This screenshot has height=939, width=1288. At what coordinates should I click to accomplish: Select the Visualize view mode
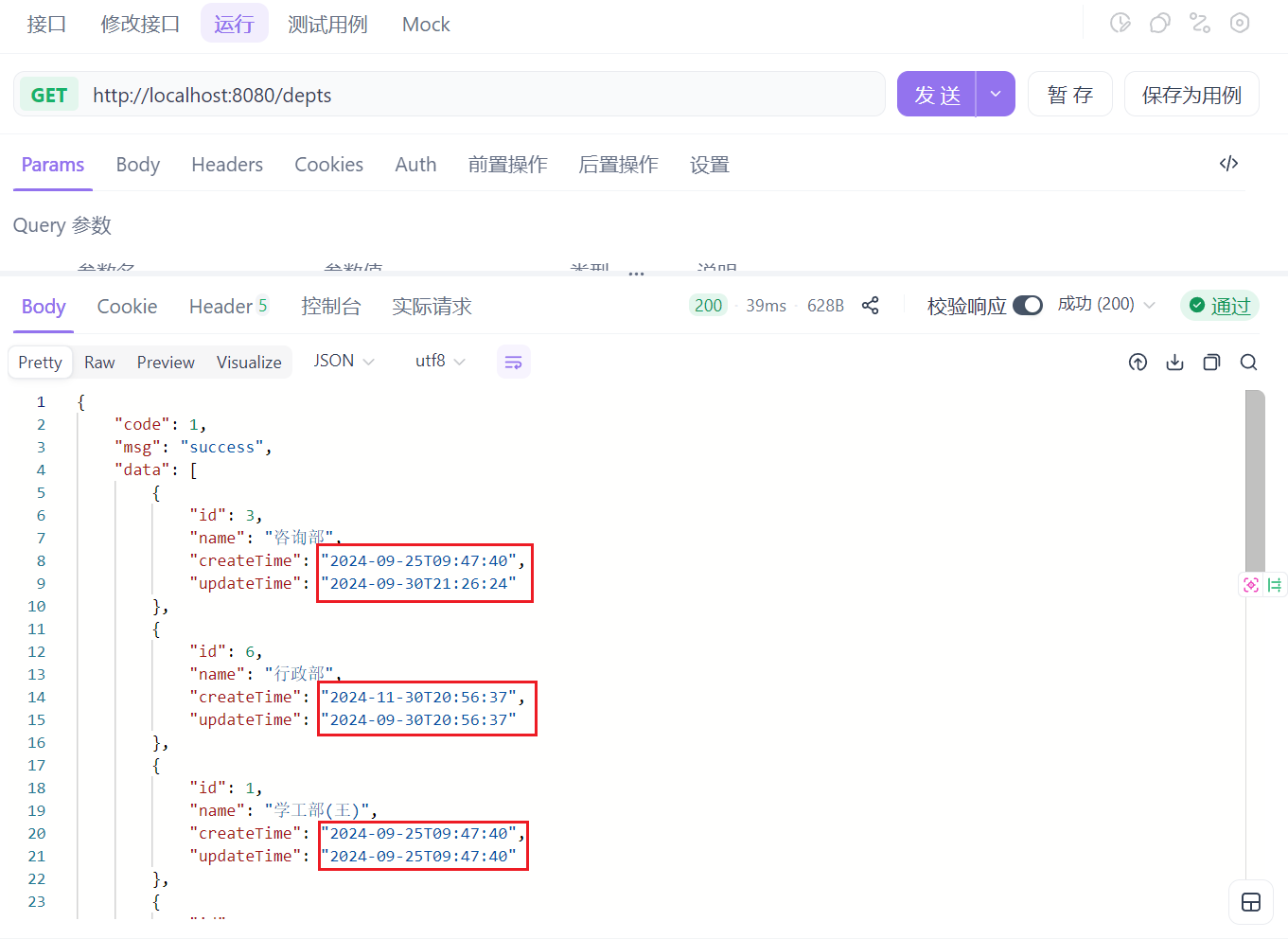[249, 362]
